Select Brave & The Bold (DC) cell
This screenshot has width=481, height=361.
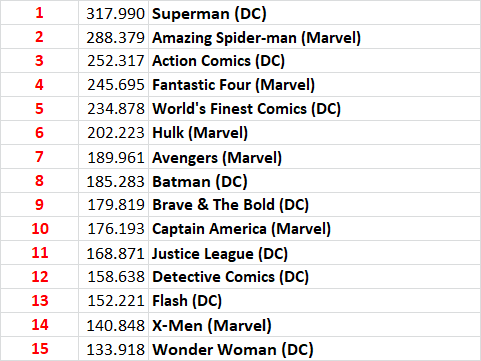coord(314,205)
